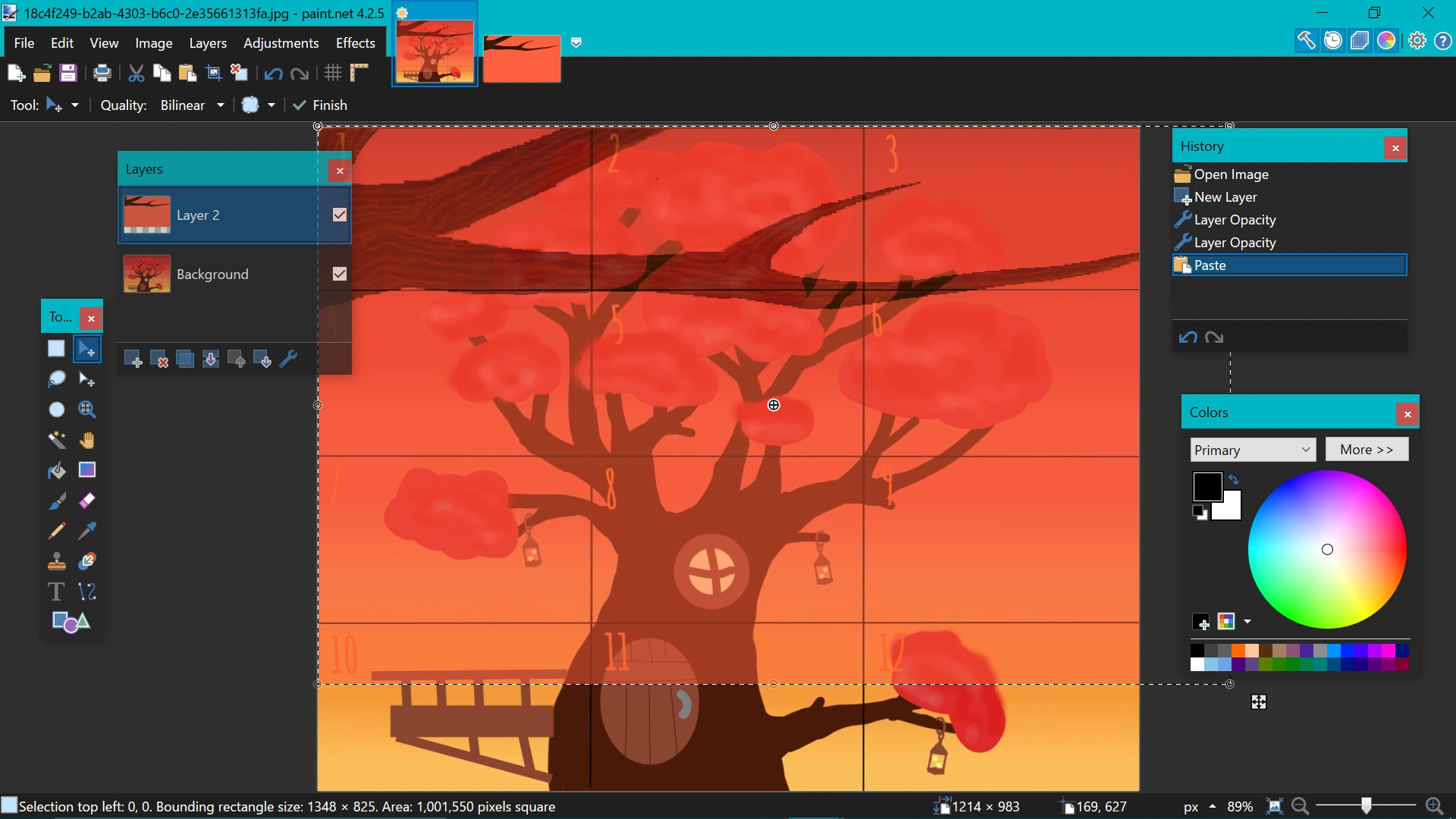Click the More >> button in Colors
Screen dimensions: 1456x819
(x=1366, y=450)
